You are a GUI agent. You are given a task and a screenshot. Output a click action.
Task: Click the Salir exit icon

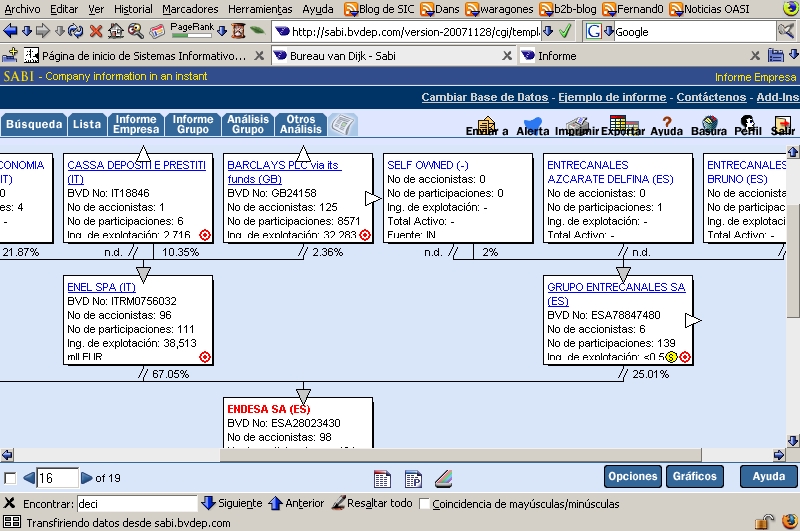782,124
